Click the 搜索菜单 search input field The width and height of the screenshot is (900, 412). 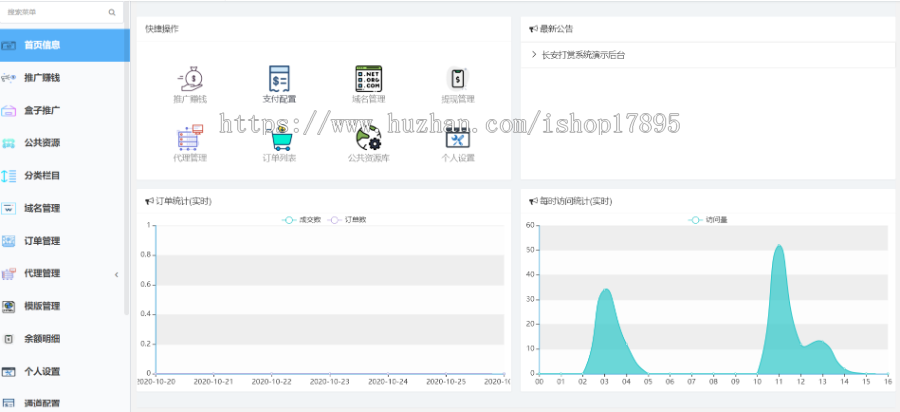(55, 13)
